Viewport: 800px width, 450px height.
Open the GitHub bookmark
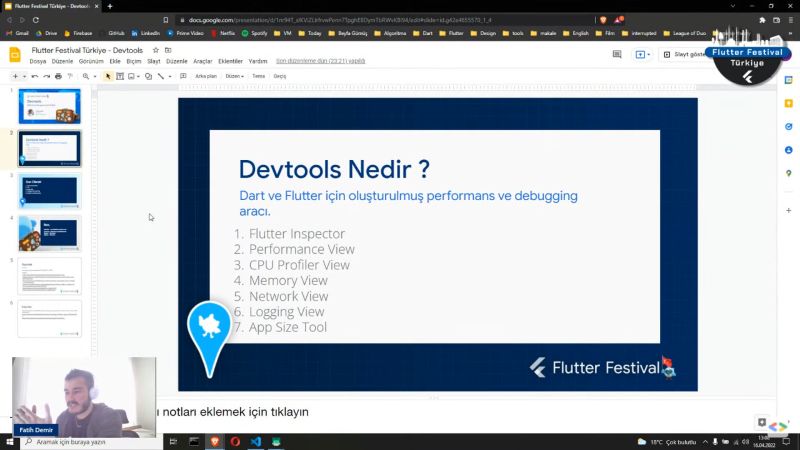112,33
